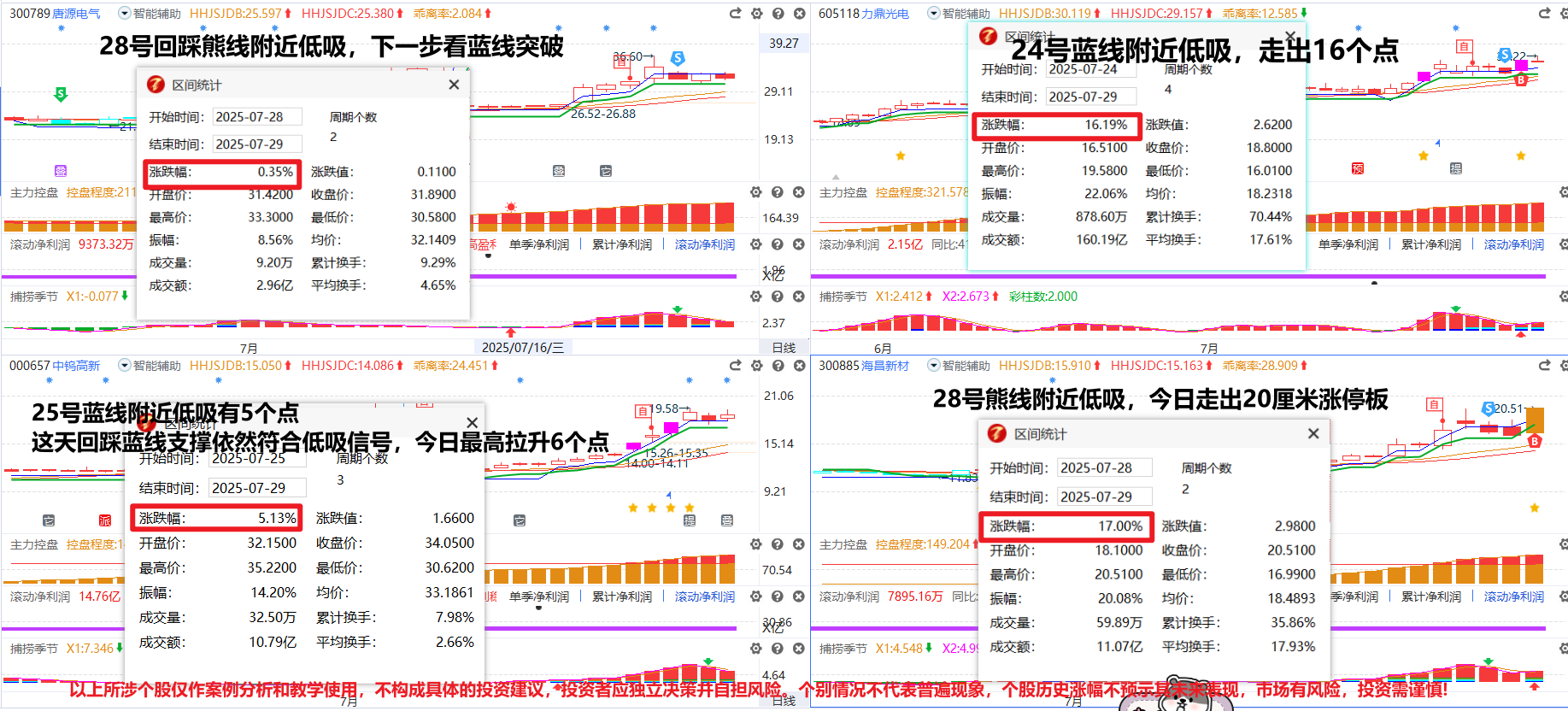The height and width of the screenshot is (711, 1568).
Task: Open gear settings of 唐源电气 滚动净利润 indicator
Action: (756, 244)
